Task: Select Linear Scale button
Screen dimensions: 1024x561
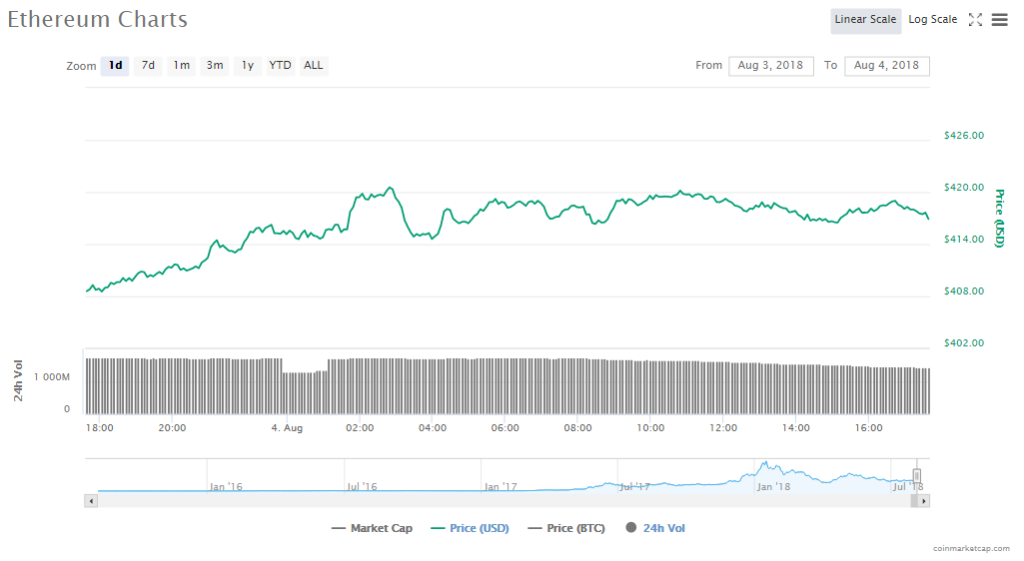Action: (865, 20)
